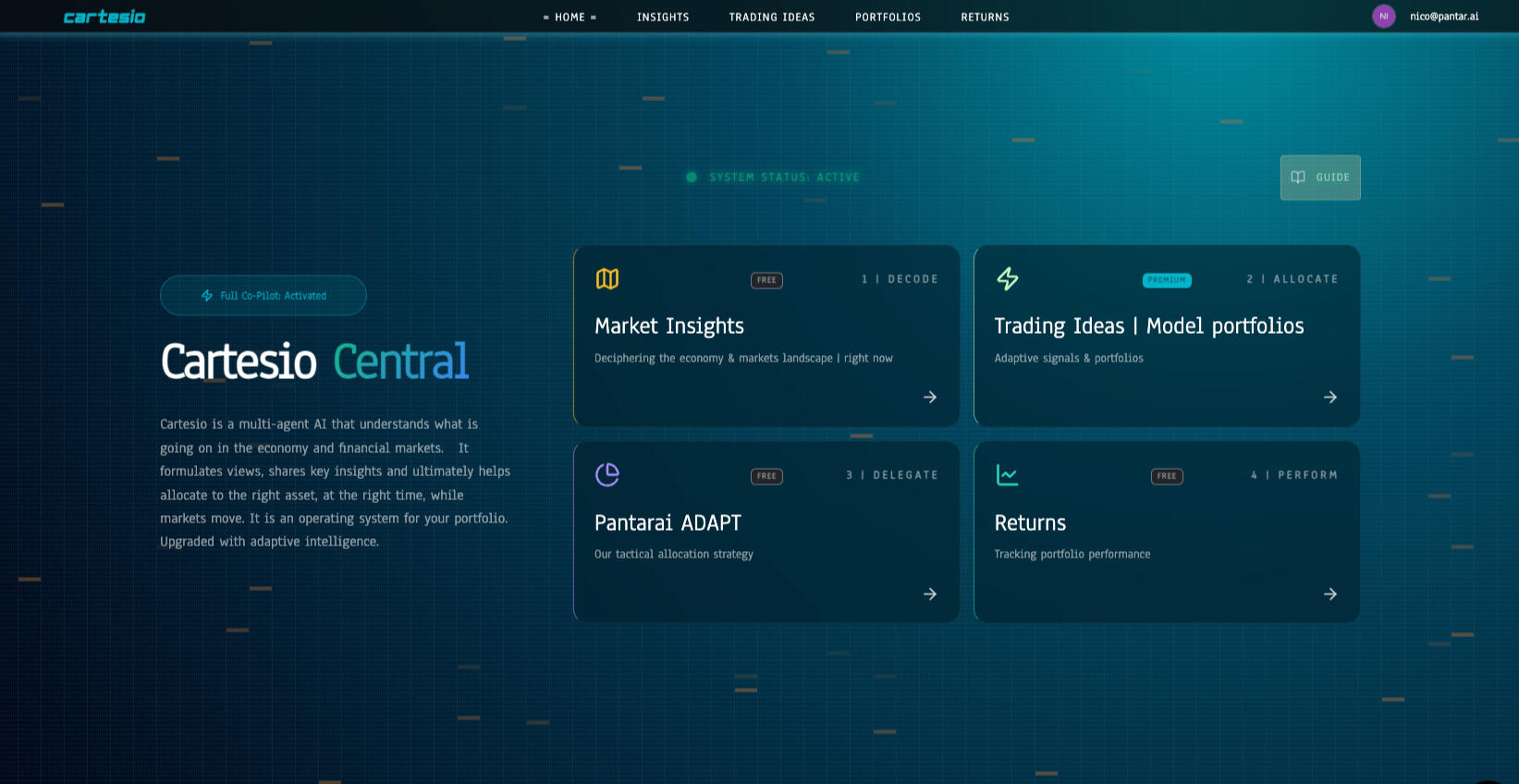Click the nico@pantar.ai account label

(1444, 16)
